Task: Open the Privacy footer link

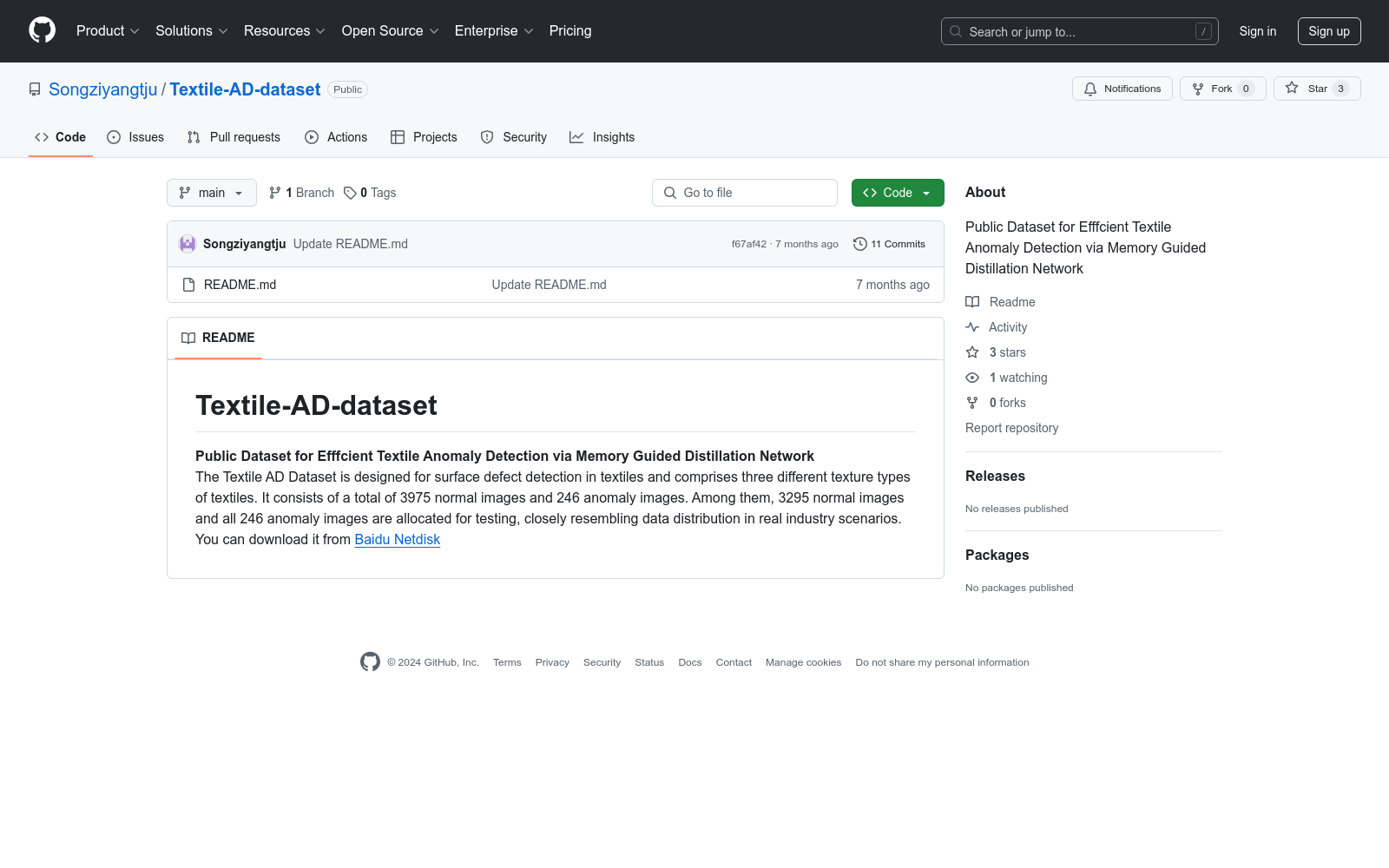Action: pyautogui.click(x=552, y=662)
